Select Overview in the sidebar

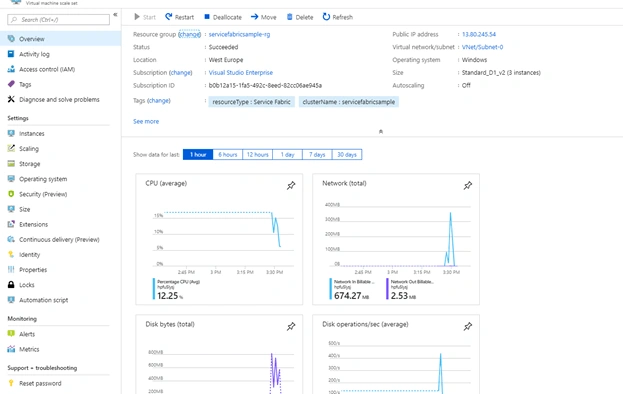[60, 39]
